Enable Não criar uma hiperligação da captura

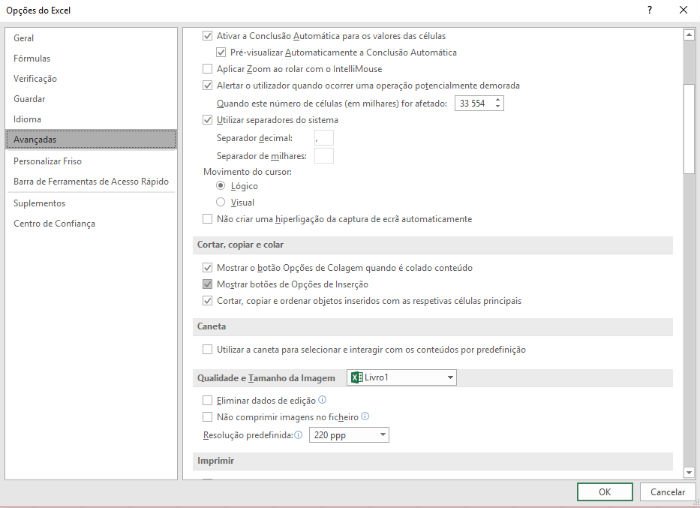click(207, 219)
